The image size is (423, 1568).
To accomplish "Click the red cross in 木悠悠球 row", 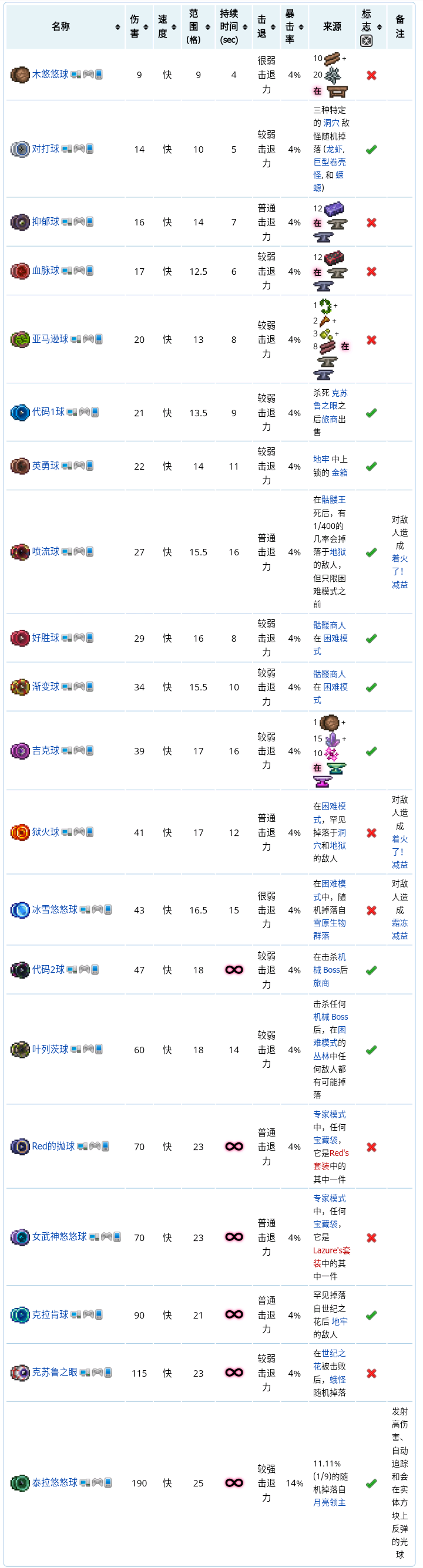I will tap(371, 75).
